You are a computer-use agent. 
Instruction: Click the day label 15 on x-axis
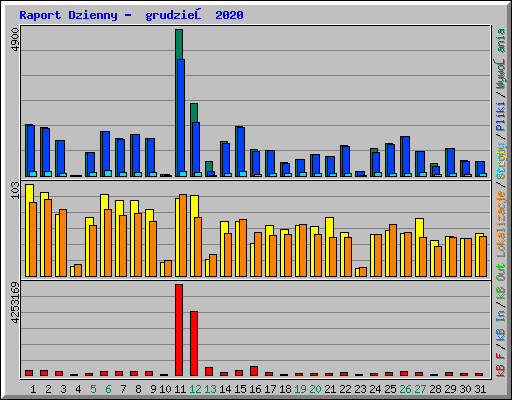[240, 389]
